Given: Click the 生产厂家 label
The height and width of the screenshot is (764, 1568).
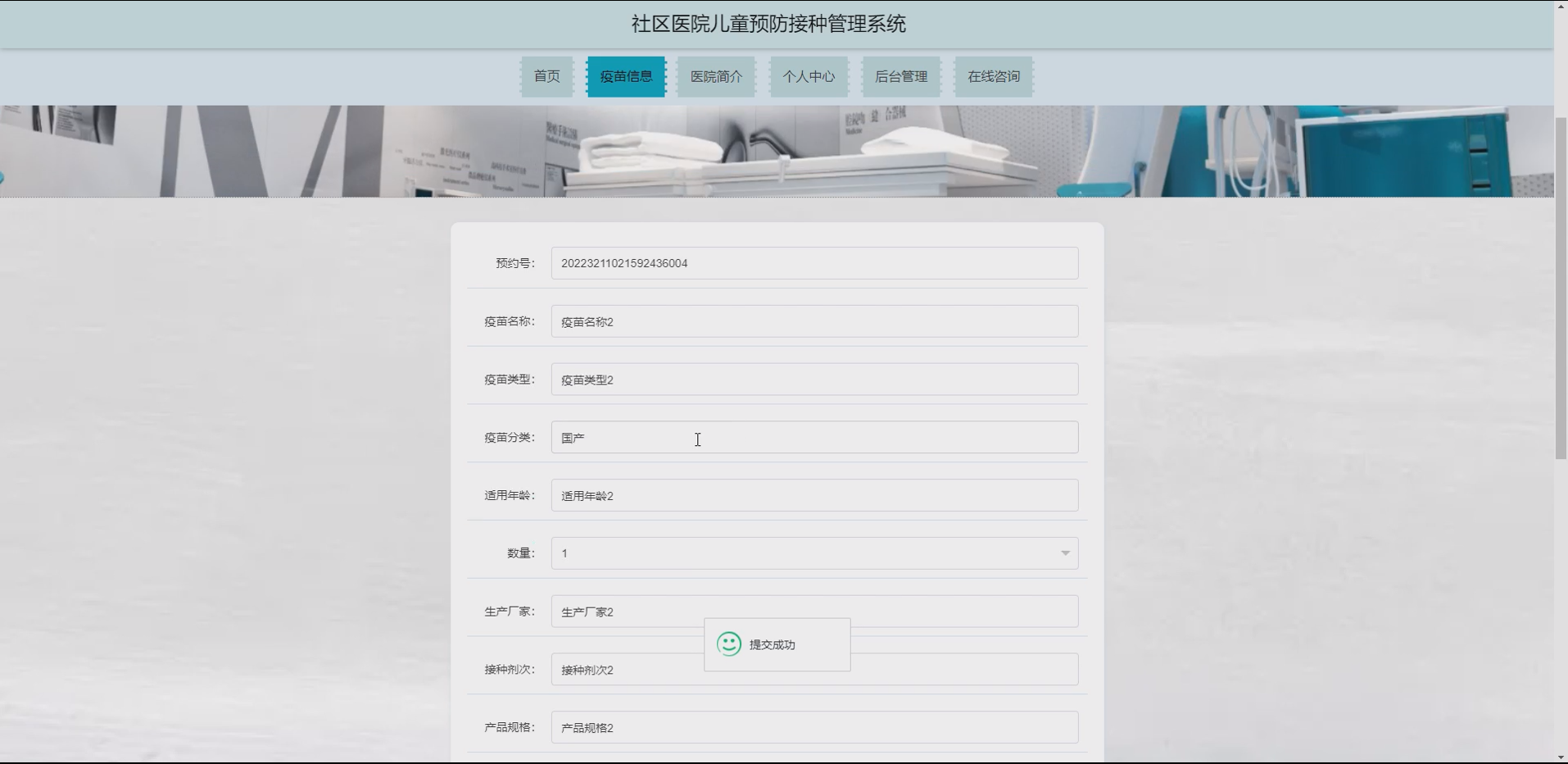Looking at the screenshot, I should (509, 612).
